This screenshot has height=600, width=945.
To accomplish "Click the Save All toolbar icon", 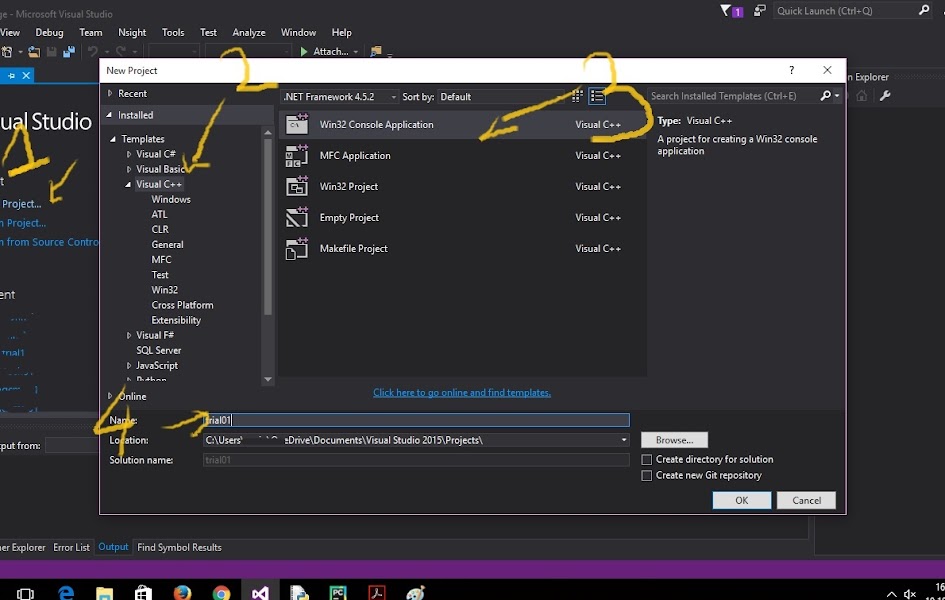I will tap(69, 52).
